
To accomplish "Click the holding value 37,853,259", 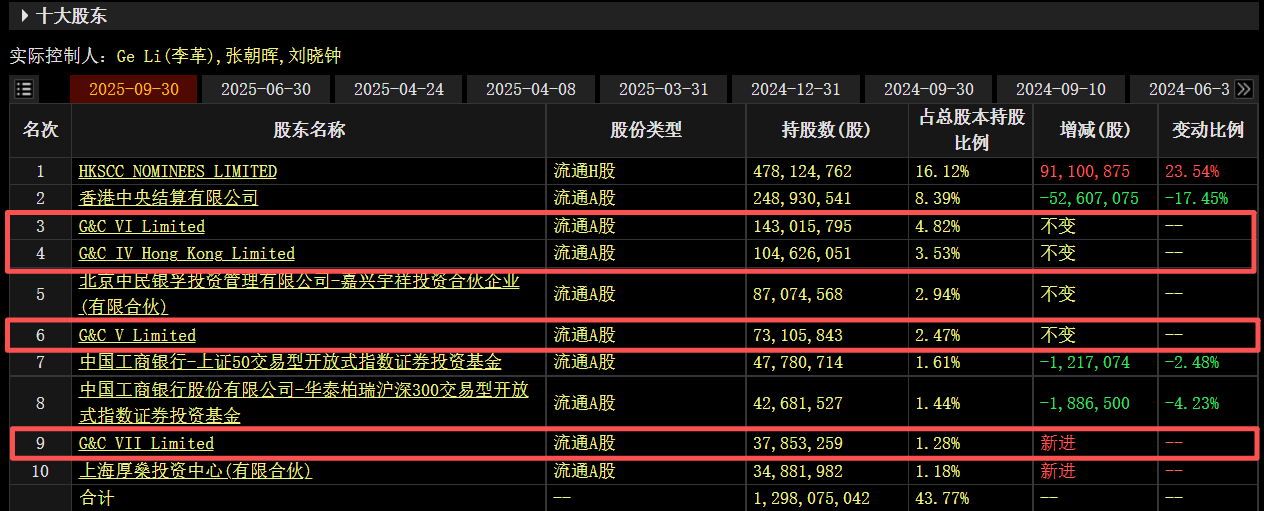I will pyautogui.click(x=798, y=443).
